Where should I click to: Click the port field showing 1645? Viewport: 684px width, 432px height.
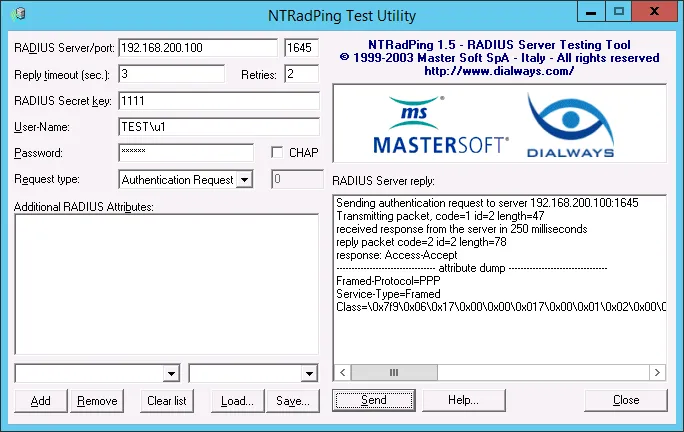(301, 48)
